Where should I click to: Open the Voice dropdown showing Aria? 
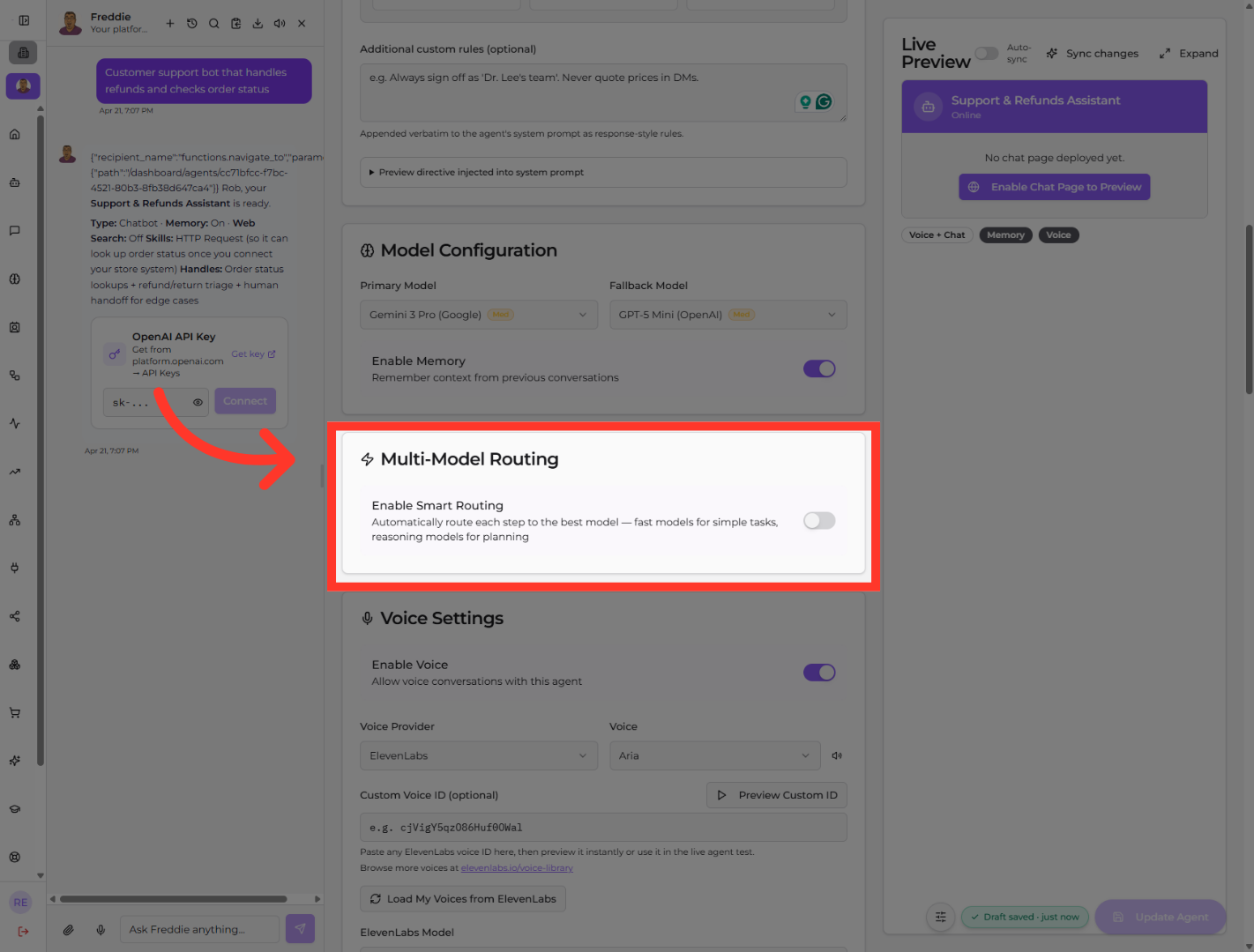(715, 755)
